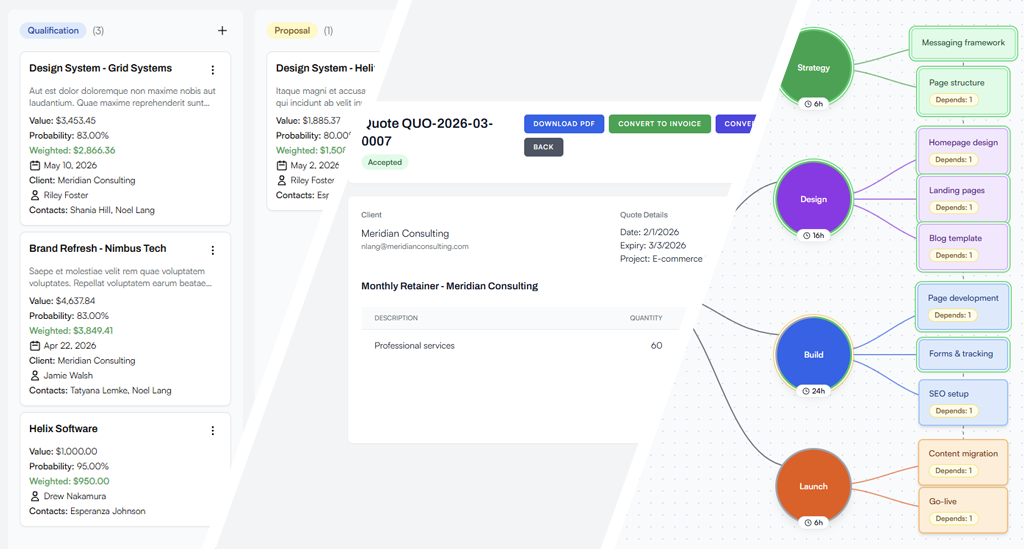Select the Proposal stage label
This screenshot has height=550, width=1024.
coord(292,31)
